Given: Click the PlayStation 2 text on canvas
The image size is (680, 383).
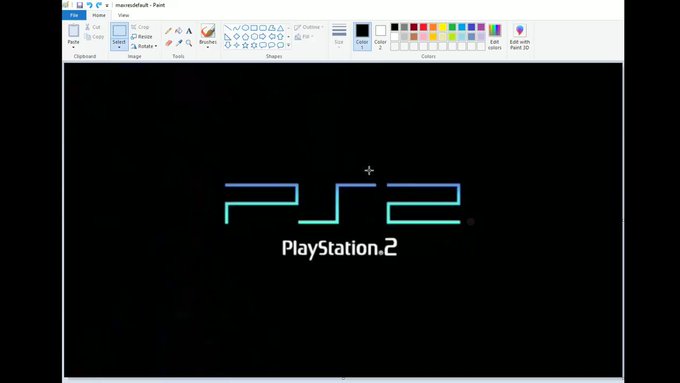Looking at the screenshot, I should click(x=340, y=249).
